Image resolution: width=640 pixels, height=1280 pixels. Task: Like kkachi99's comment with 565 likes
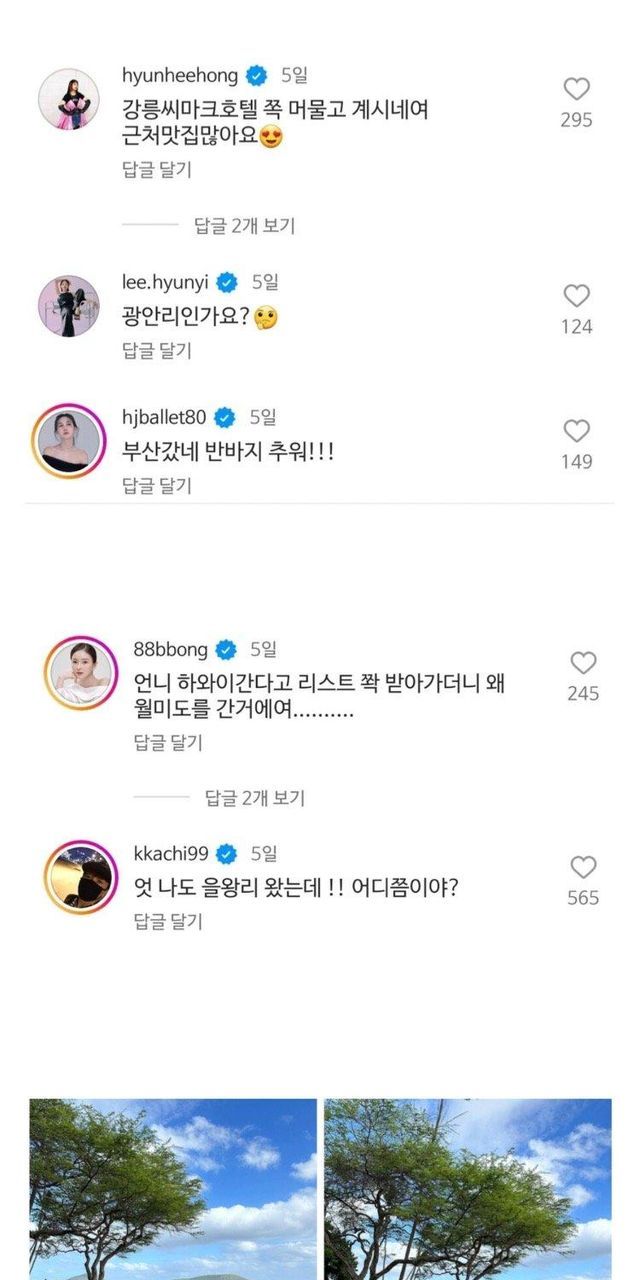pyautogui.click(x=583, y=867)
